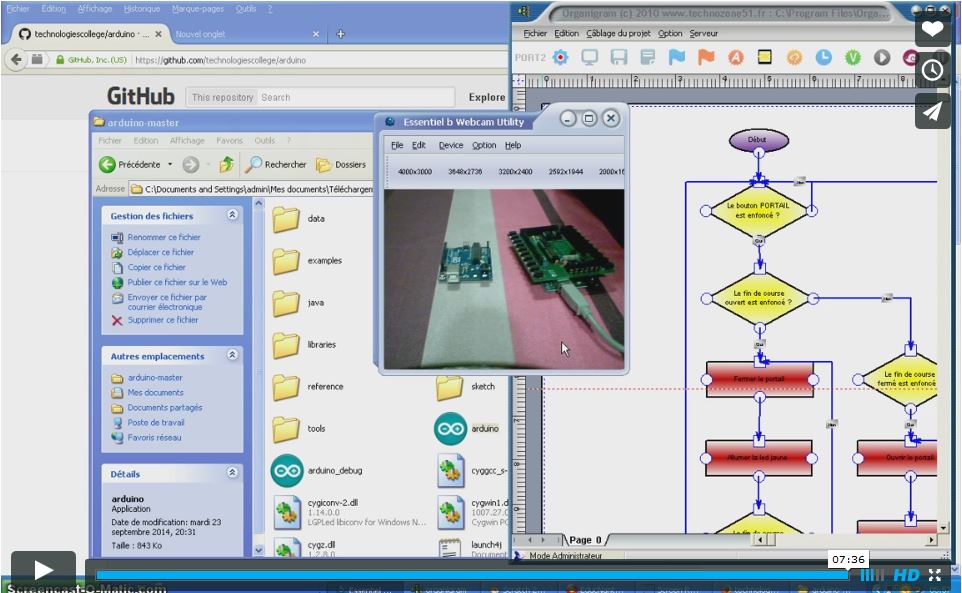Toggle HD quality on the video player

906,575
